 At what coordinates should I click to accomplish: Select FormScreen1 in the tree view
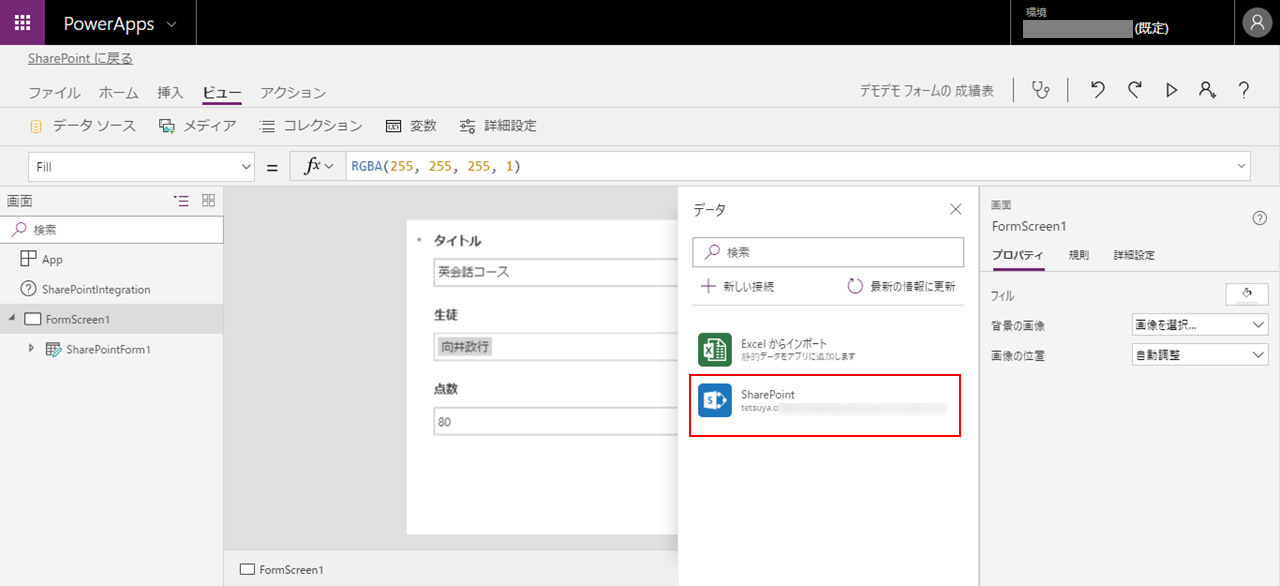(x=77, y=319)
